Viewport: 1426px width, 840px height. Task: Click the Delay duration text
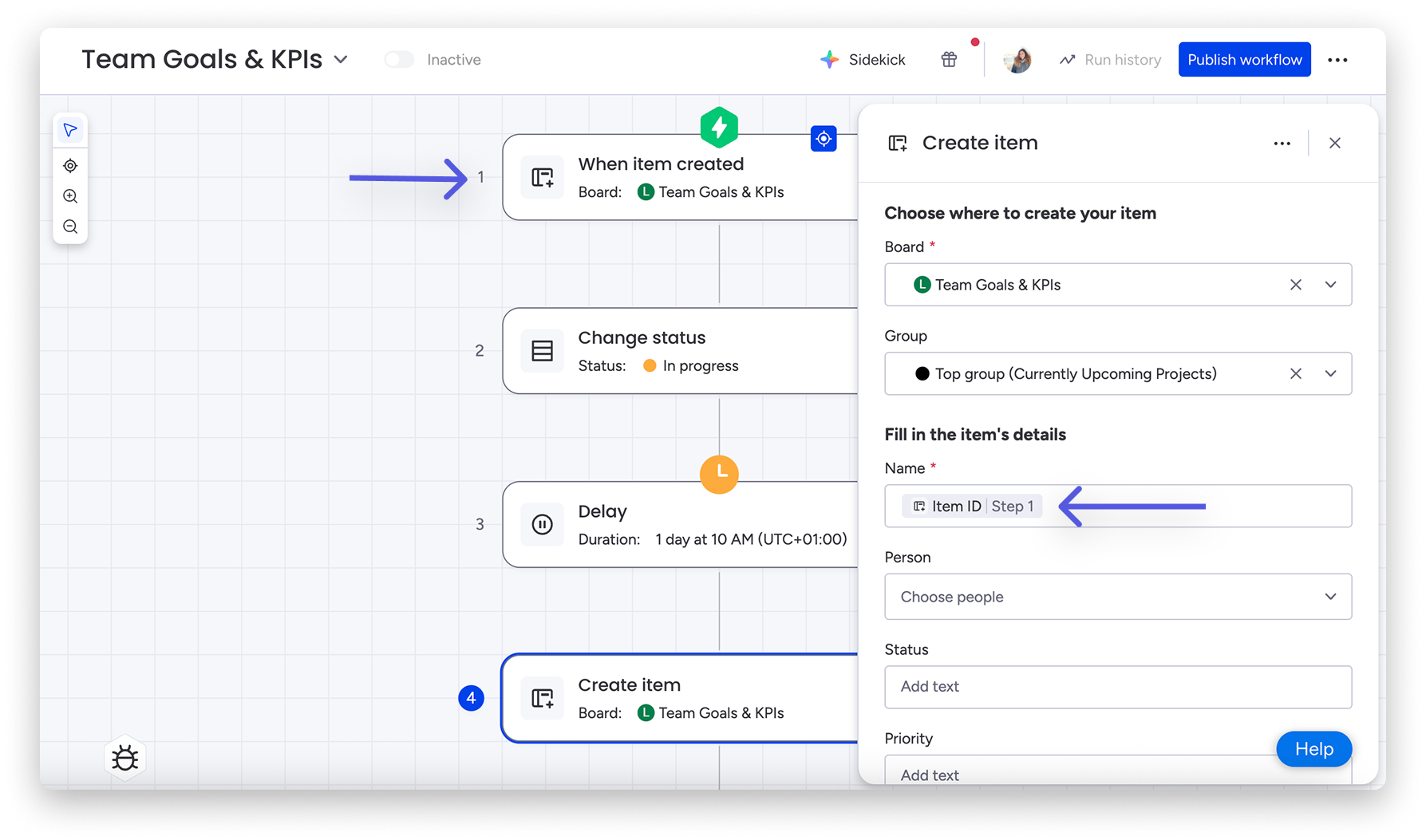[x=713, y=540]
